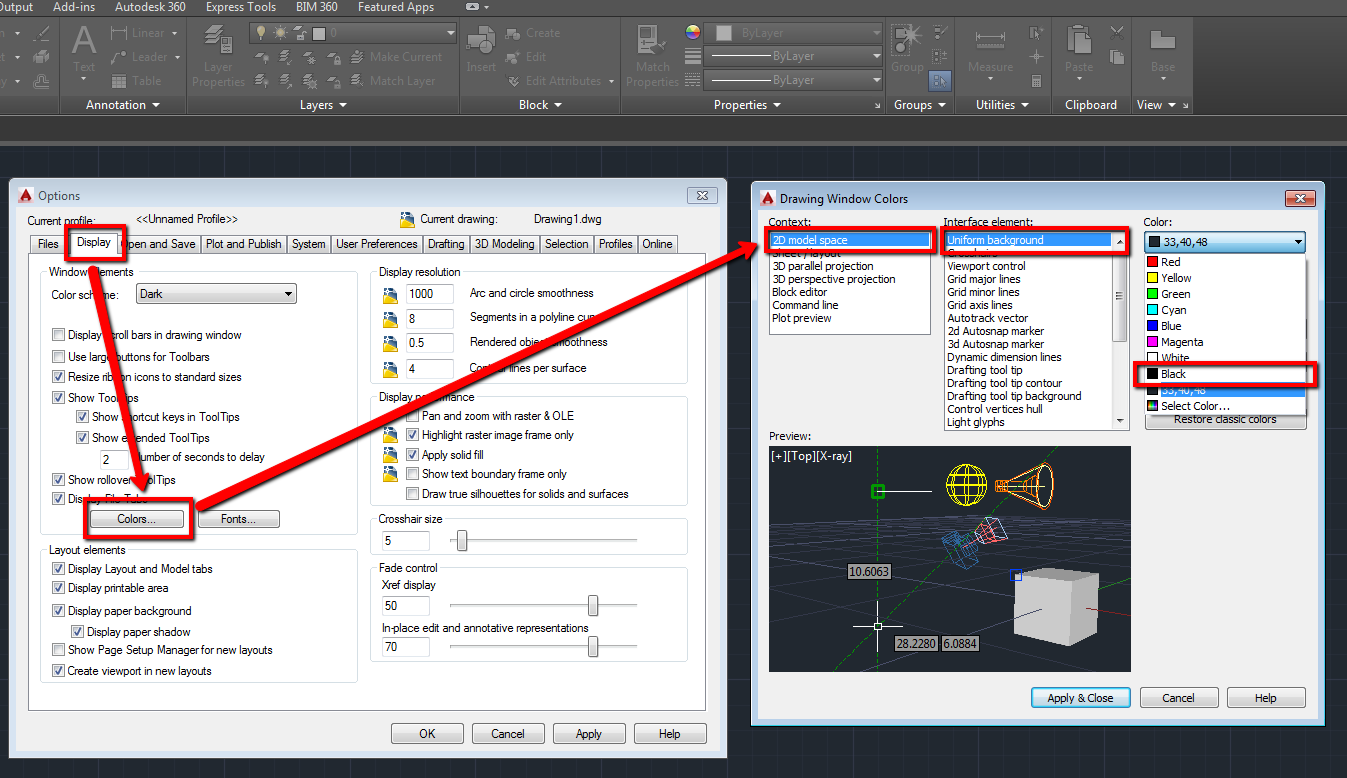Select Block editor in Context list
This screenshot has height=778, width=1347.
pyautogui.click(x=800, y=292)
